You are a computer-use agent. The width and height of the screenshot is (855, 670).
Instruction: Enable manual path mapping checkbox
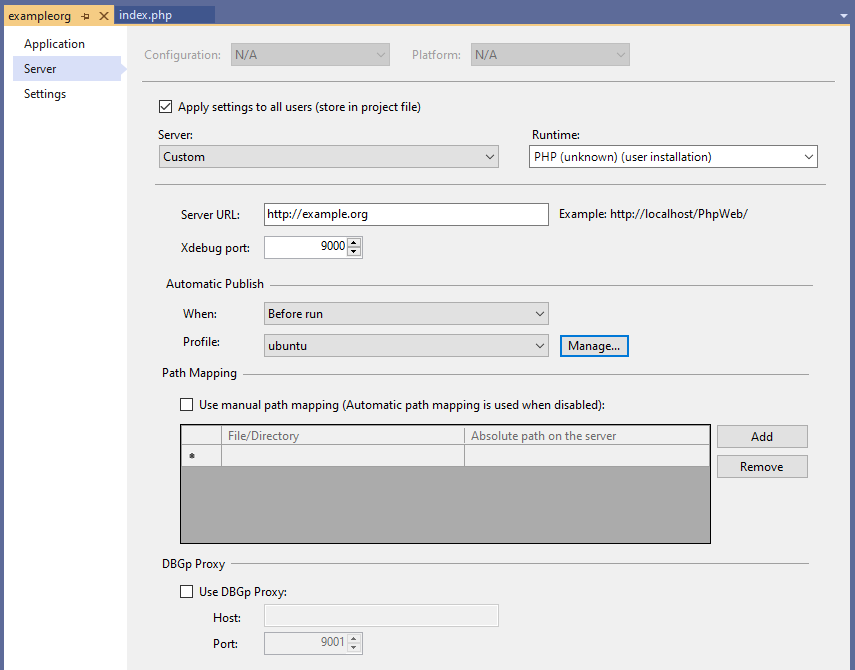coord(186,405)
